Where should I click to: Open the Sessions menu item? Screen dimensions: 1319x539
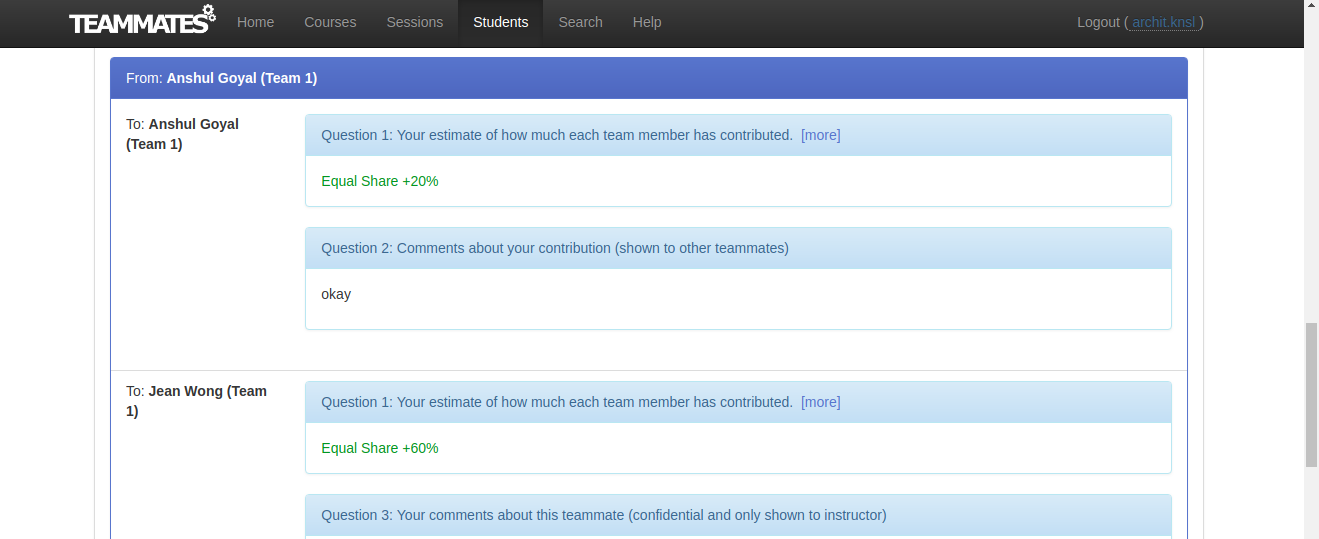tap(415, 22)
